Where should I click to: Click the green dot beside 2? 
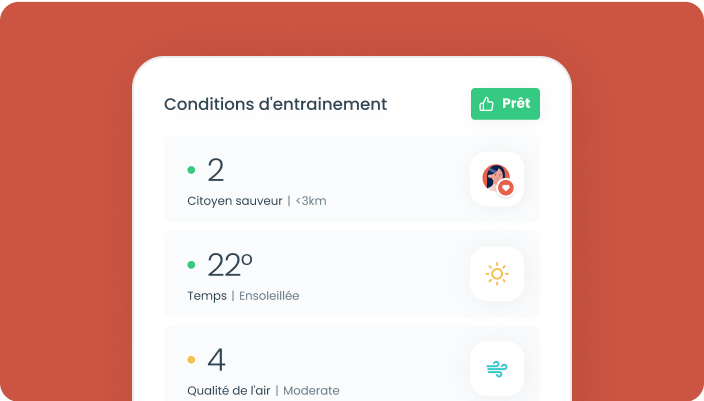point(191,170)
